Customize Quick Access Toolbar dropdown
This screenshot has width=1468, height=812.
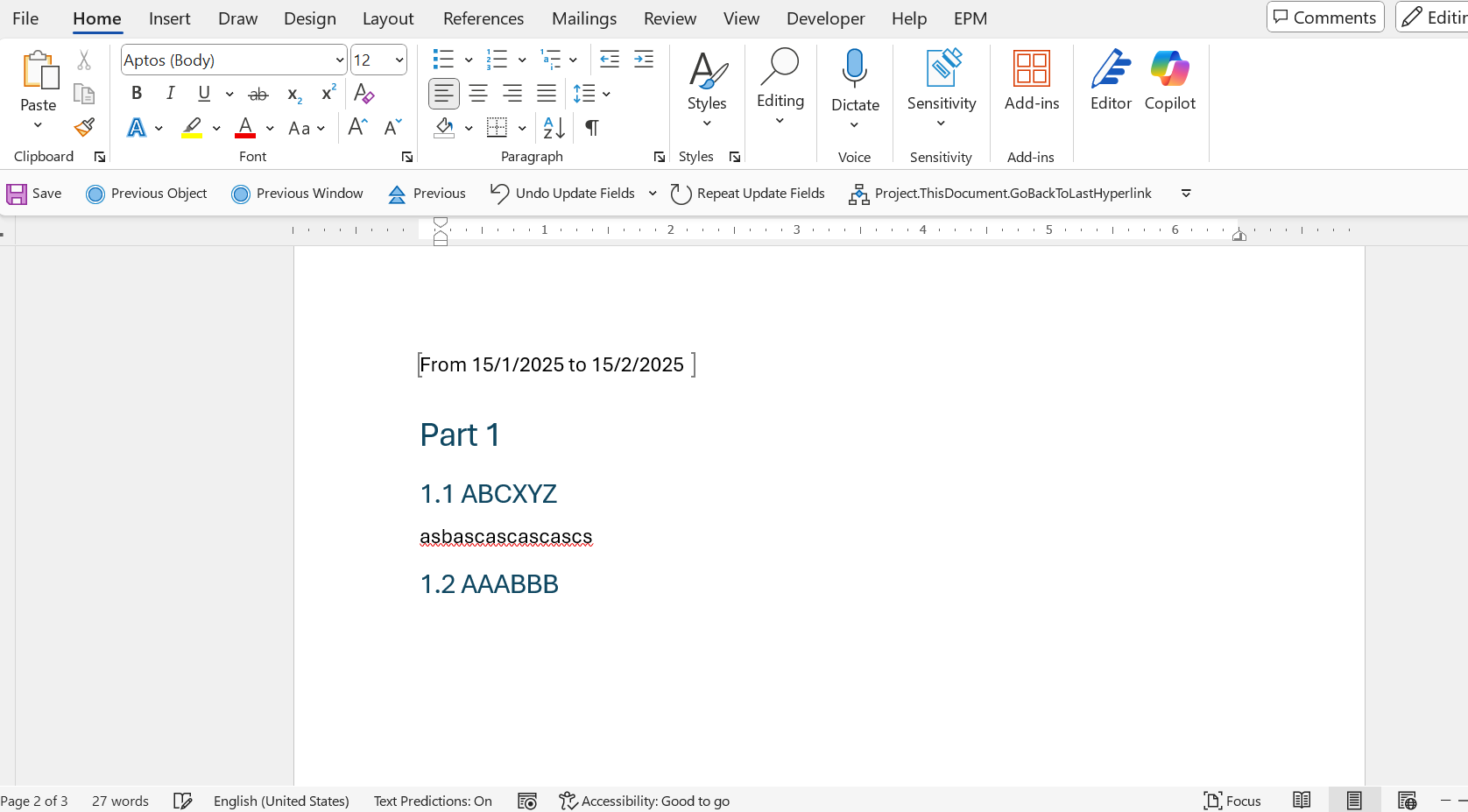click(x=1186, y=194)
